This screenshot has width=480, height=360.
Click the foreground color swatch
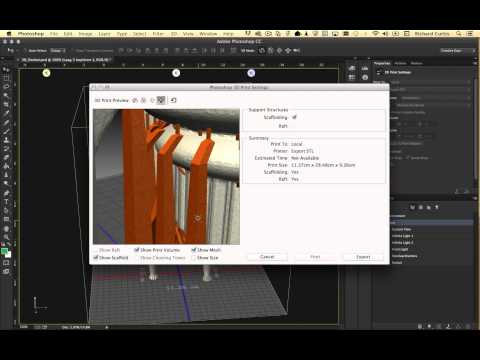4,252
